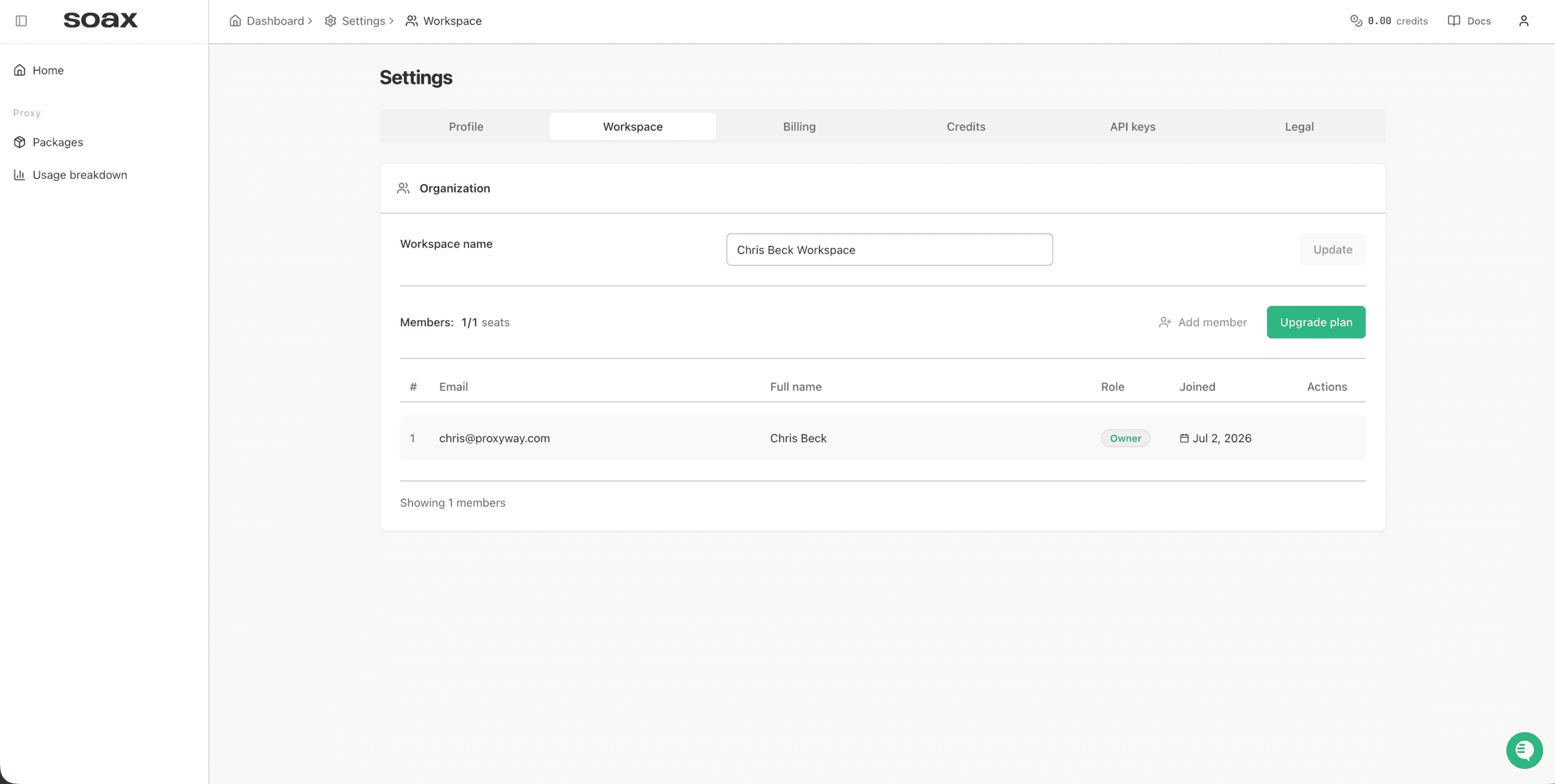This screenshot has width=1555, height=784.
Task: Click the Chris Beck full name cell
Action: (798, 438)
